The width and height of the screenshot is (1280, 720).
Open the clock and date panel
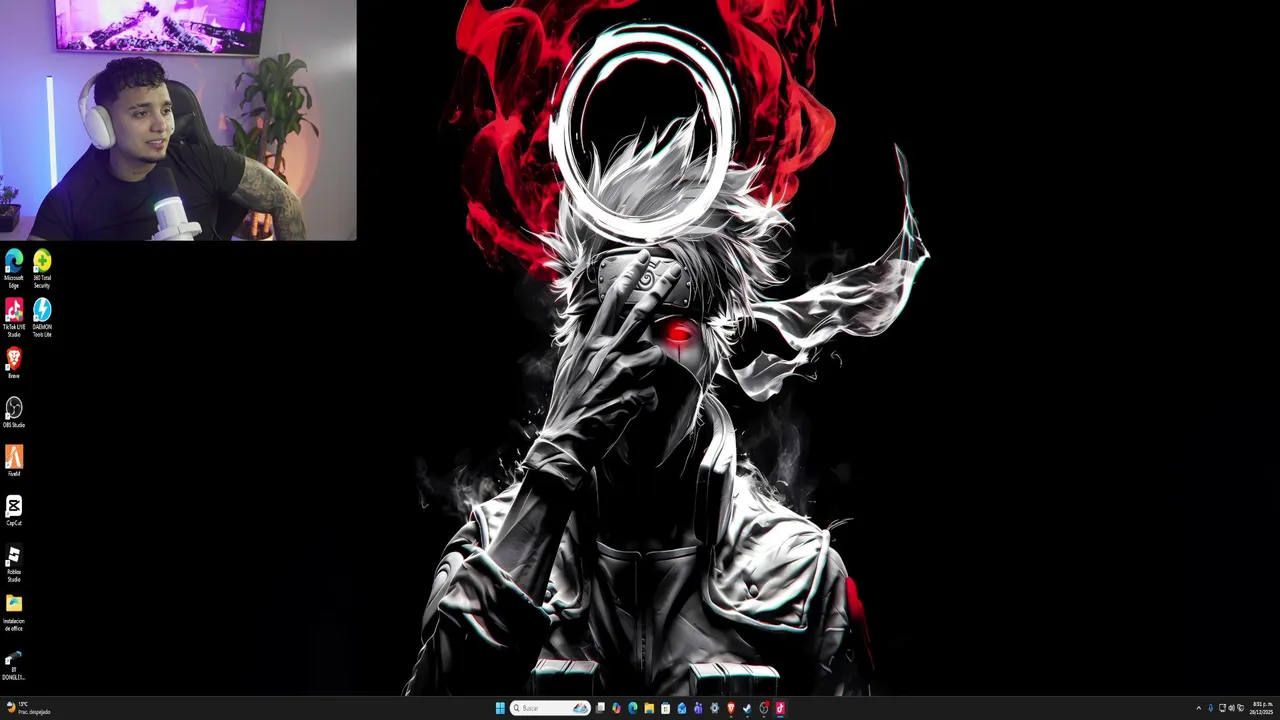[1262, 708]
